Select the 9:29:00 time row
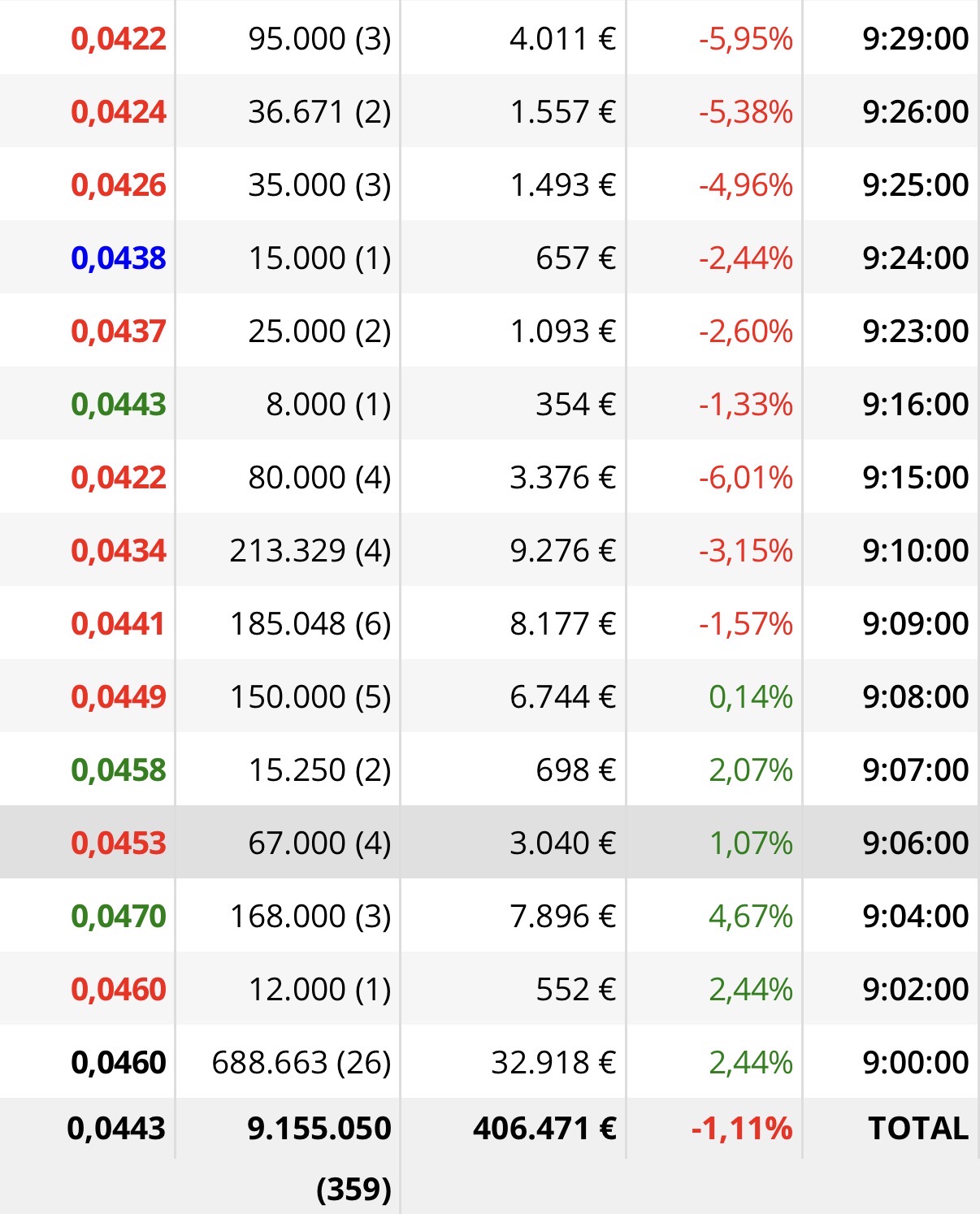Image resolution: width=980 pixels, height=1214 pixels. 489,37
